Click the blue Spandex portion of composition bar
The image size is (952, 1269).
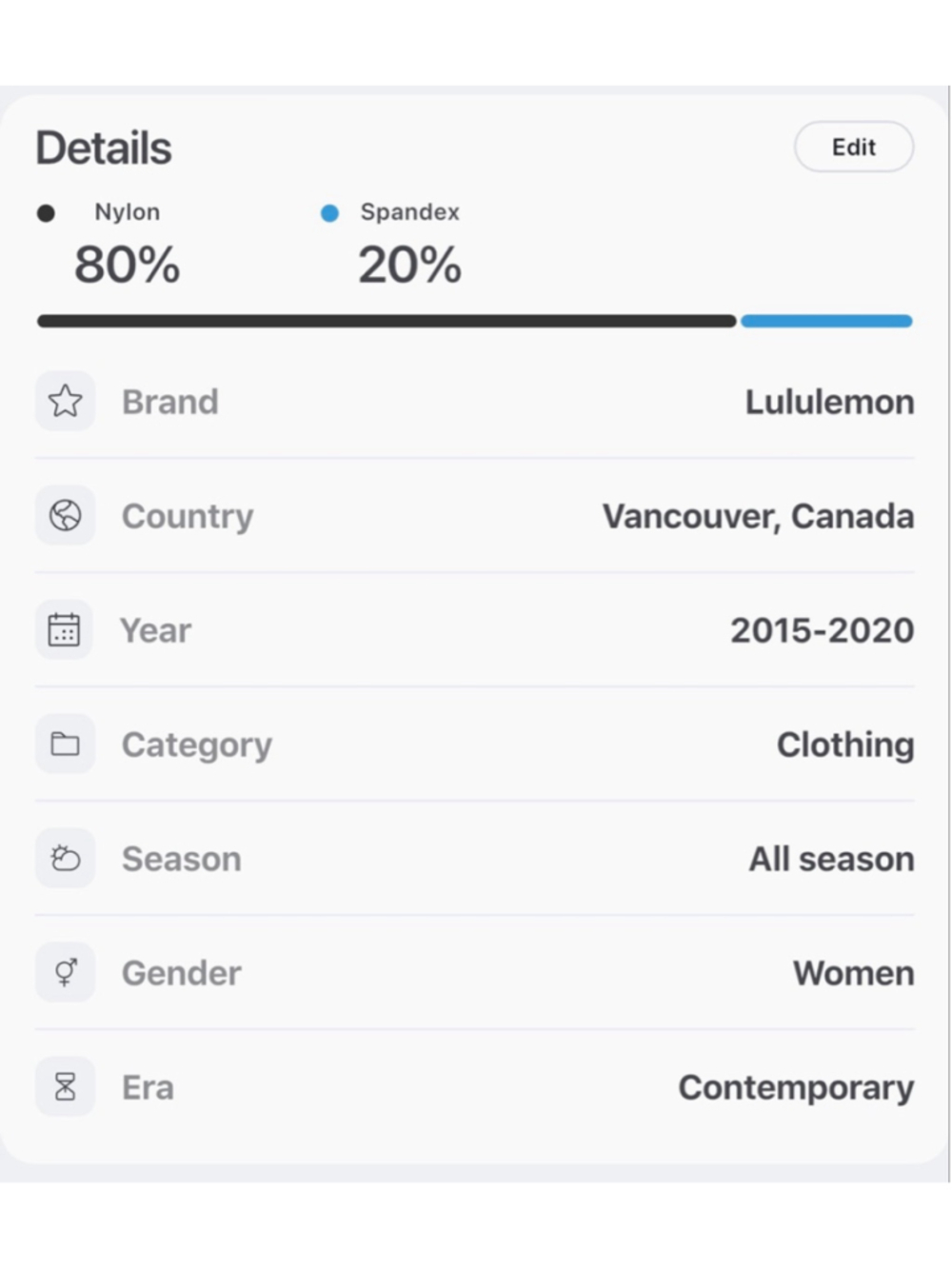(x=826, y=321)
